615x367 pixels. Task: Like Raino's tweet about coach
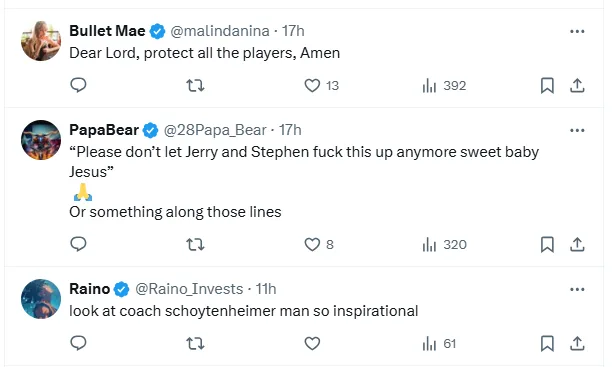tap(312, 344)
